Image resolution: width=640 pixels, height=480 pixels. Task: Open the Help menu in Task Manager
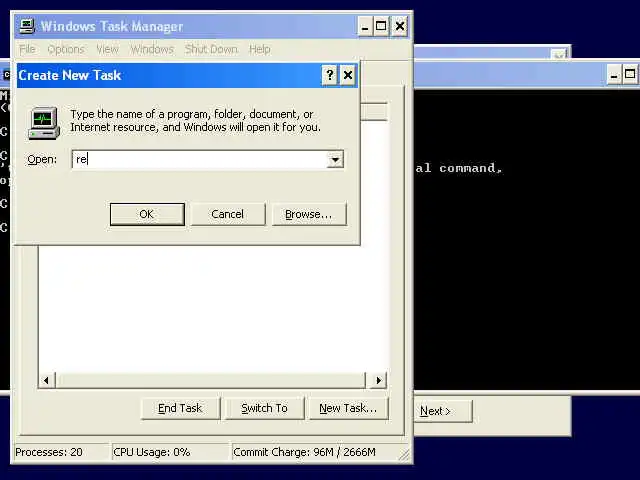[260, 49]
